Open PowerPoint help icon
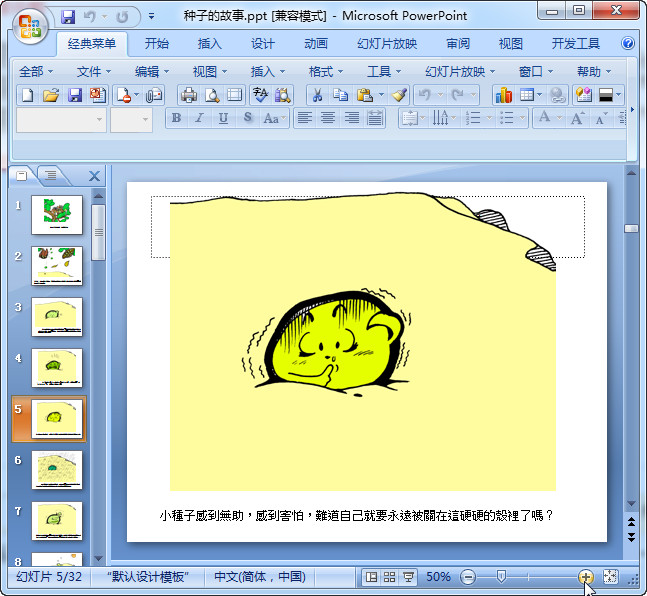The image size is (647, 596). point(628,43)
